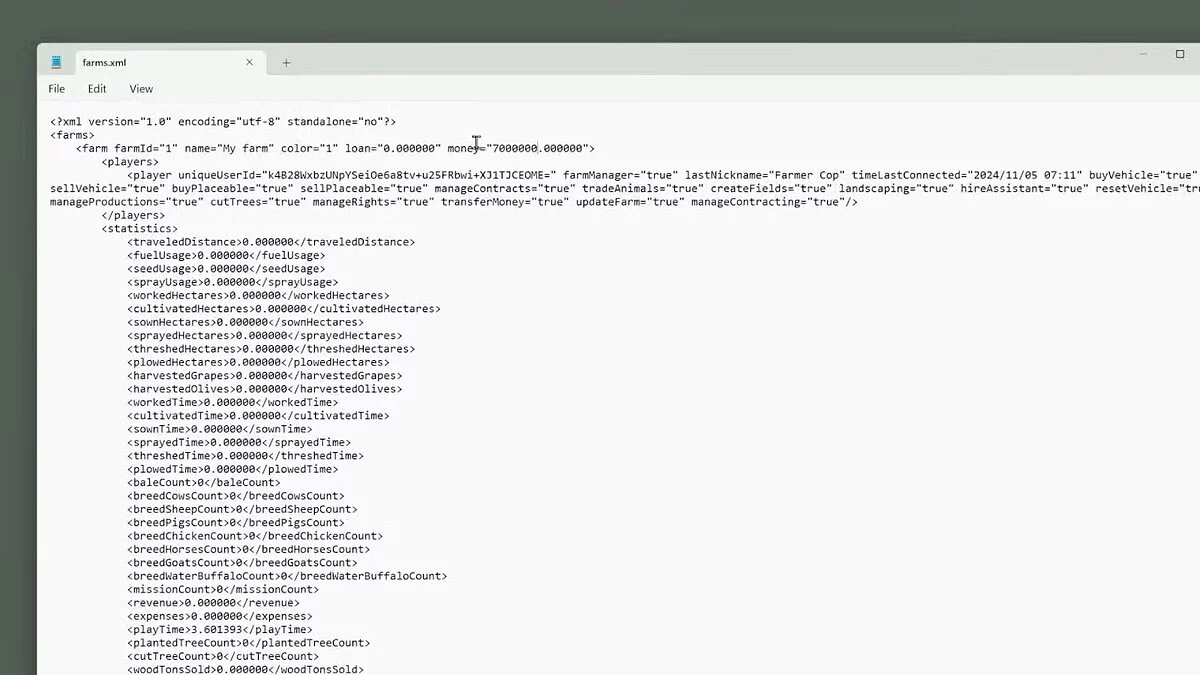Minimize the Notepad window
1200x675 pixels.
(x=1142, y=54)
